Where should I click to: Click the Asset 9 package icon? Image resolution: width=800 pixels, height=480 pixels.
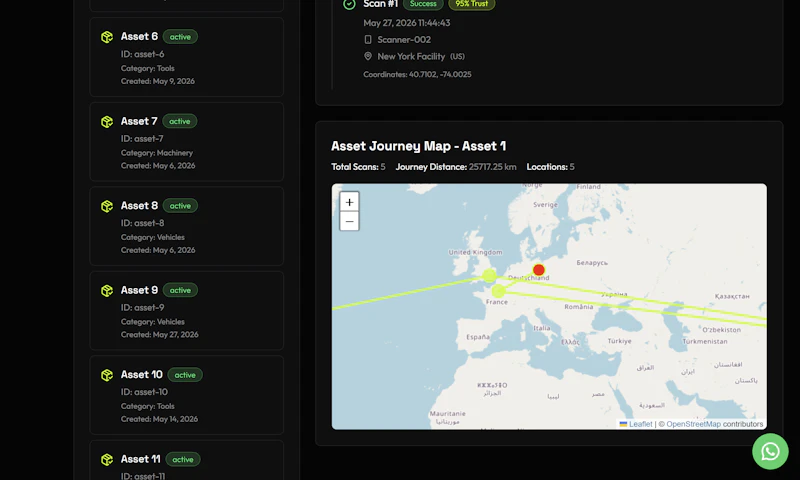coord(107,291)
